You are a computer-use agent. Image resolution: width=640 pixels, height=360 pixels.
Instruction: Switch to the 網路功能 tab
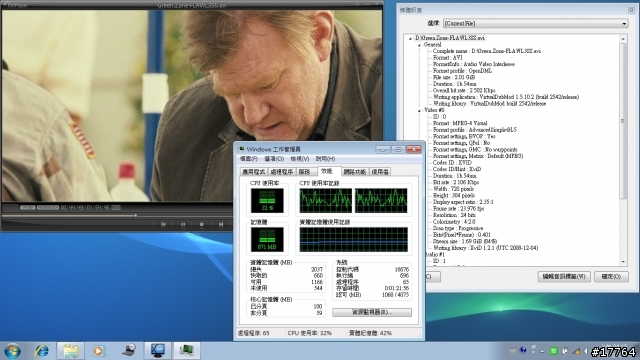point(355,172)
